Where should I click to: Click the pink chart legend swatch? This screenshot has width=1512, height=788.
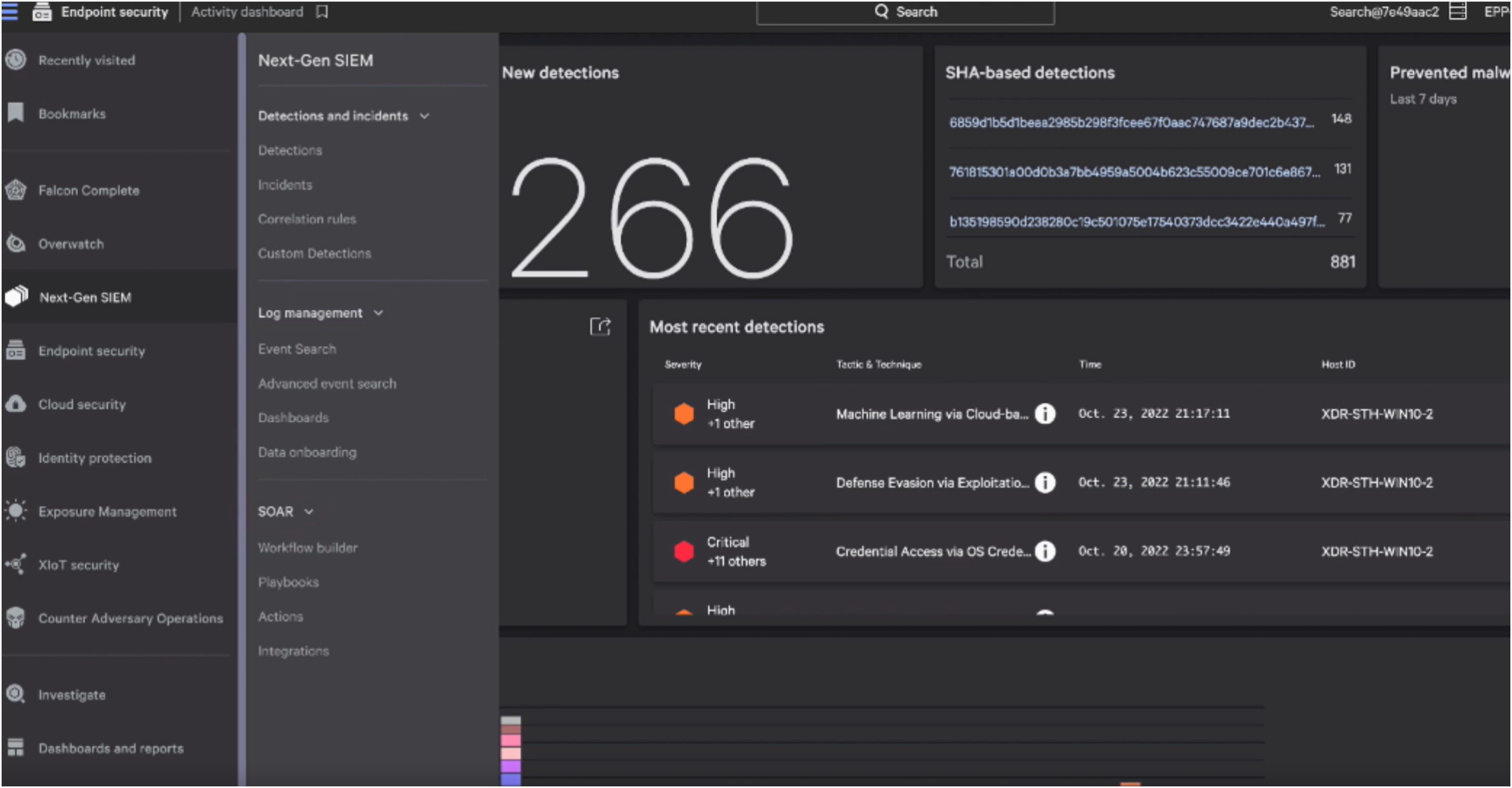[x=510, y=740]
